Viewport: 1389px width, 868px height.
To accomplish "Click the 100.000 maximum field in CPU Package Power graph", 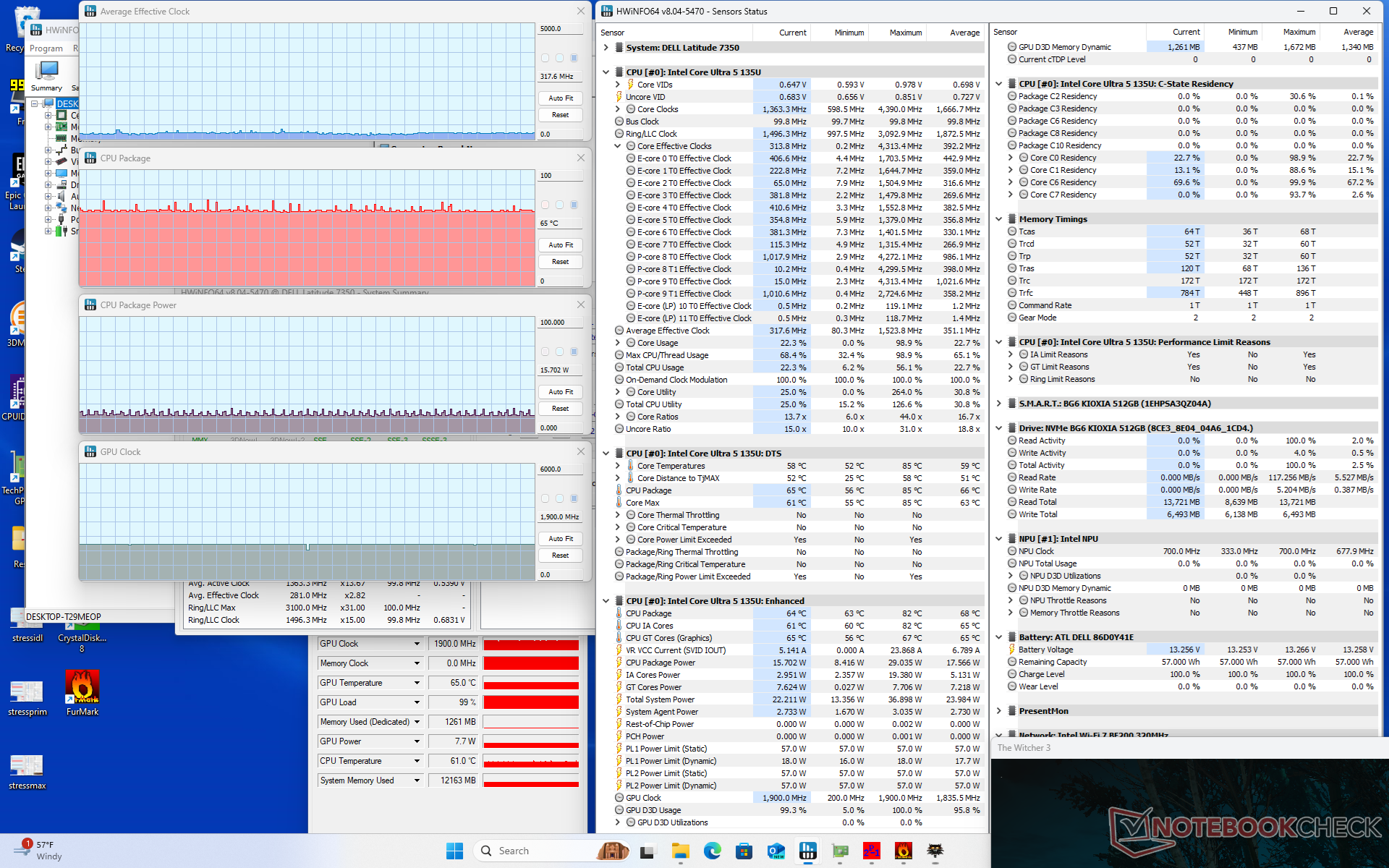I will [x=560, y=323].
